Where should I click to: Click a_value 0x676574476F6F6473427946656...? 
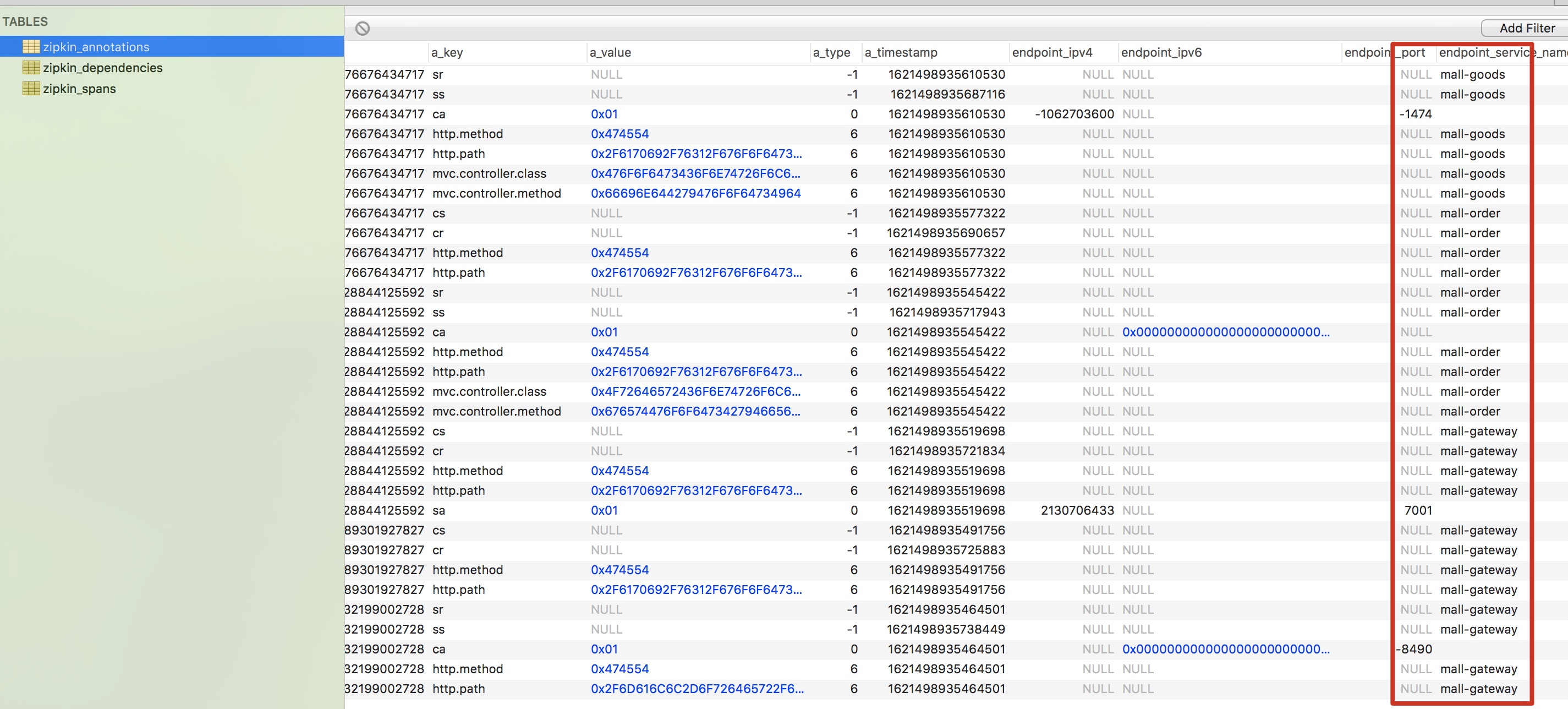click(x=696, y=411)
